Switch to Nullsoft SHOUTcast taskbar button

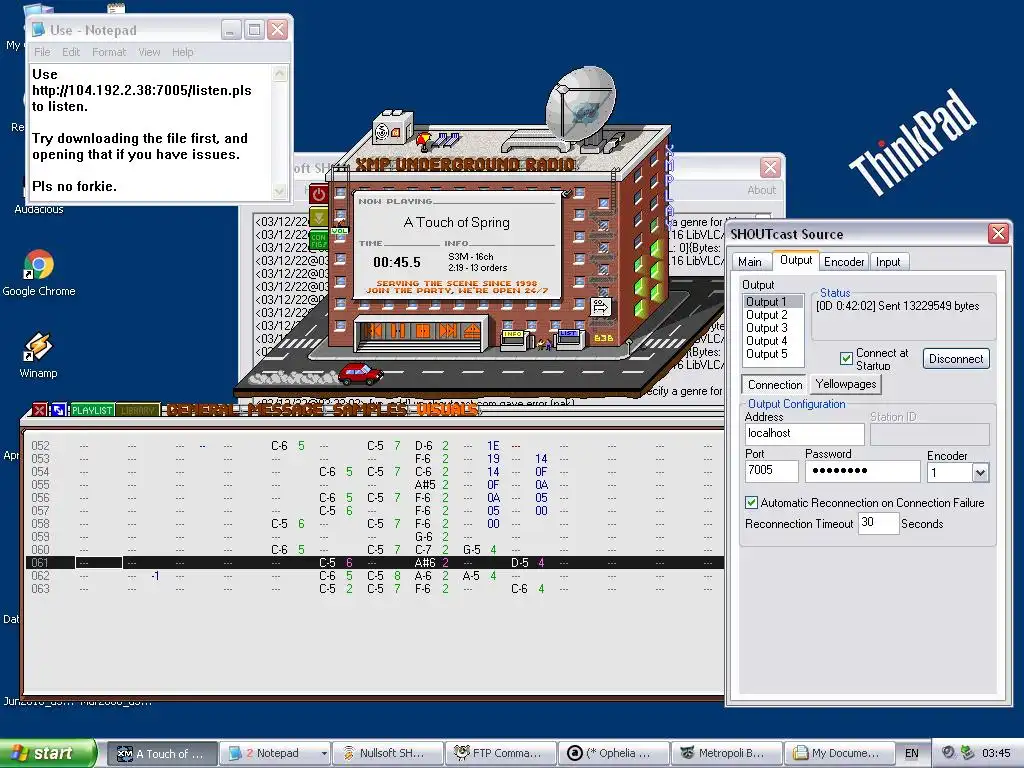(x=388, y=754)
